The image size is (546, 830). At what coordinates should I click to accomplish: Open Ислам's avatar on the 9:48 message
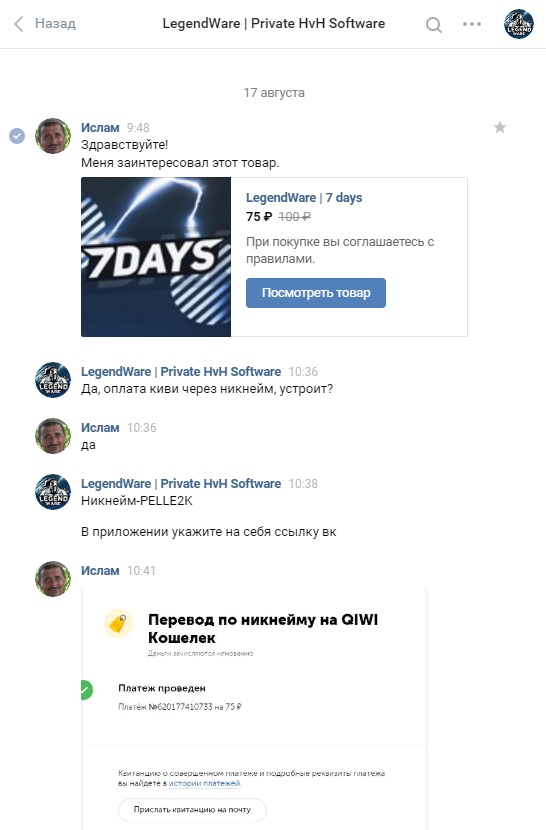[x=53, y=136]
